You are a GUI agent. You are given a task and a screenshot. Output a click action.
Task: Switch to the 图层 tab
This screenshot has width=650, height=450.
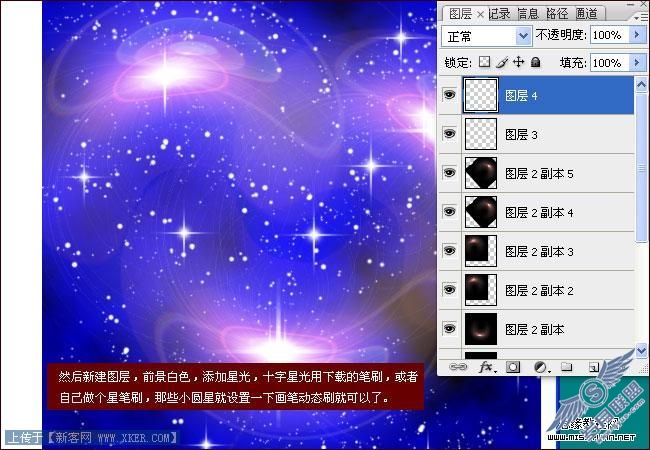point(460,14)
